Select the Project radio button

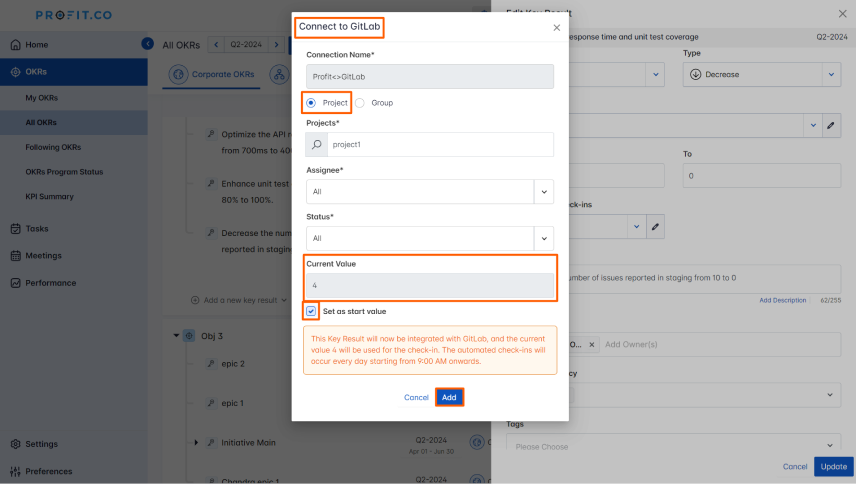pos(311,103)
